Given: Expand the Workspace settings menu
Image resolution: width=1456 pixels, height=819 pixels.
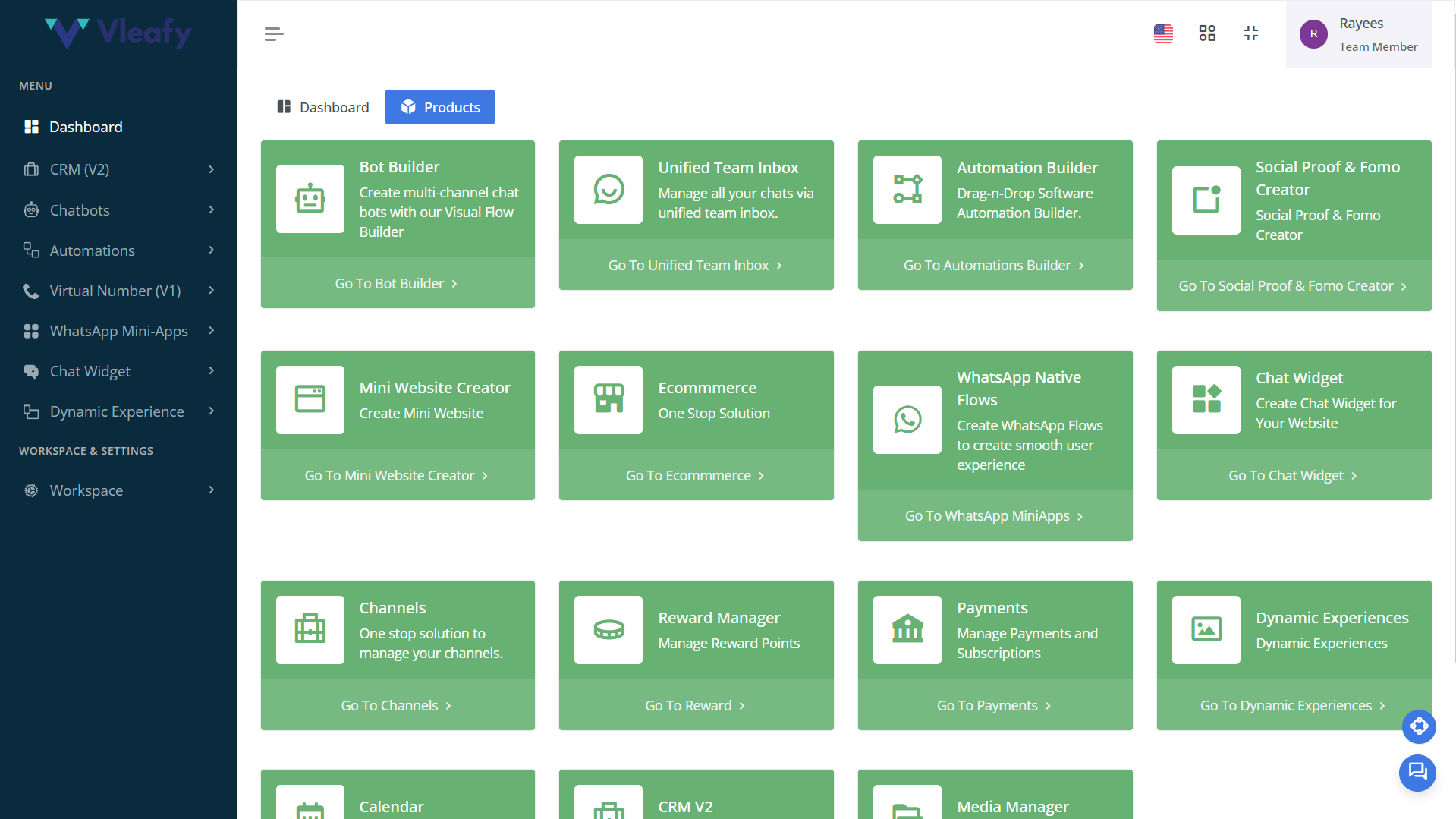Looking at the screenshot, I should (x=118, y=490).
